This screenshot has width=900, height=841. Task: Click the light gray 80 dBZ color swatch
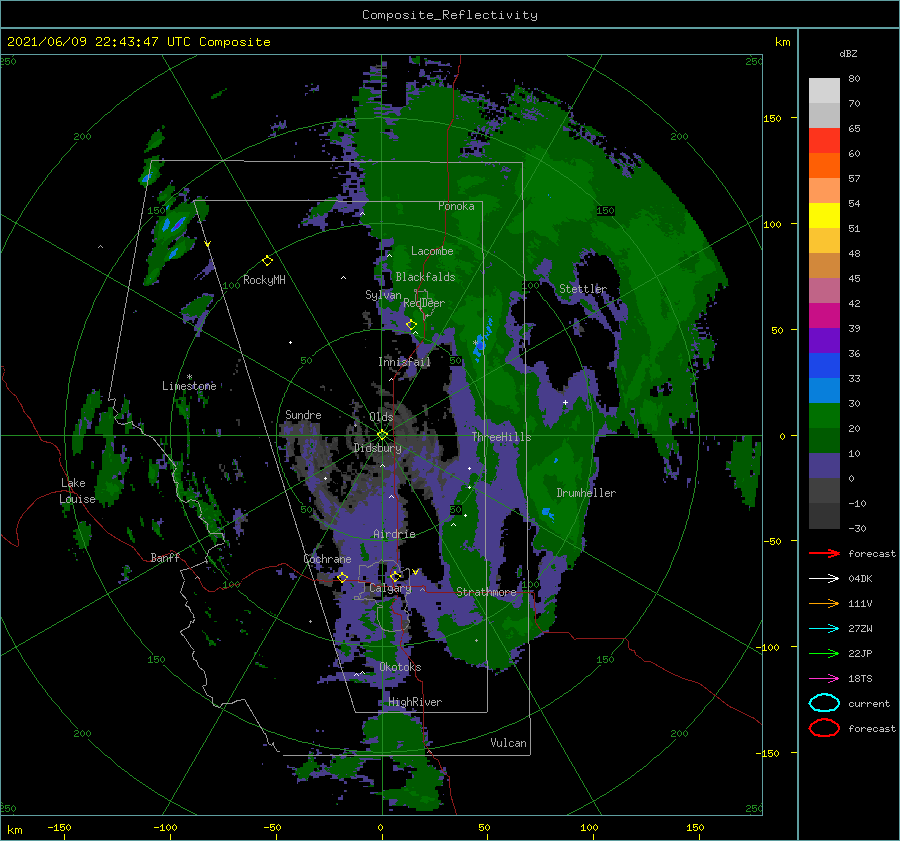point(824,91)
